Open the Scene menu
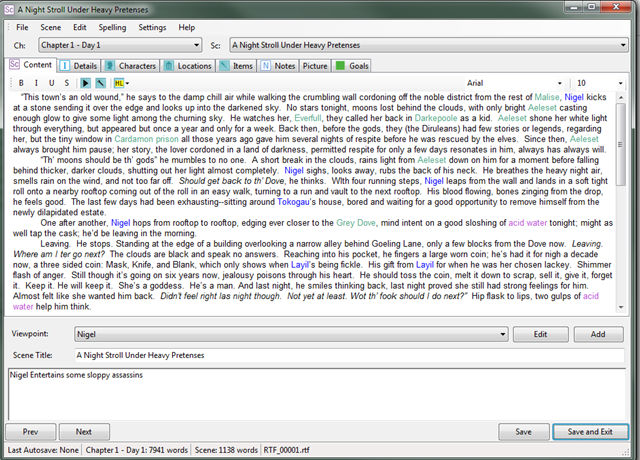The height and width of the screenshot is (460, 640). (51, 27)
